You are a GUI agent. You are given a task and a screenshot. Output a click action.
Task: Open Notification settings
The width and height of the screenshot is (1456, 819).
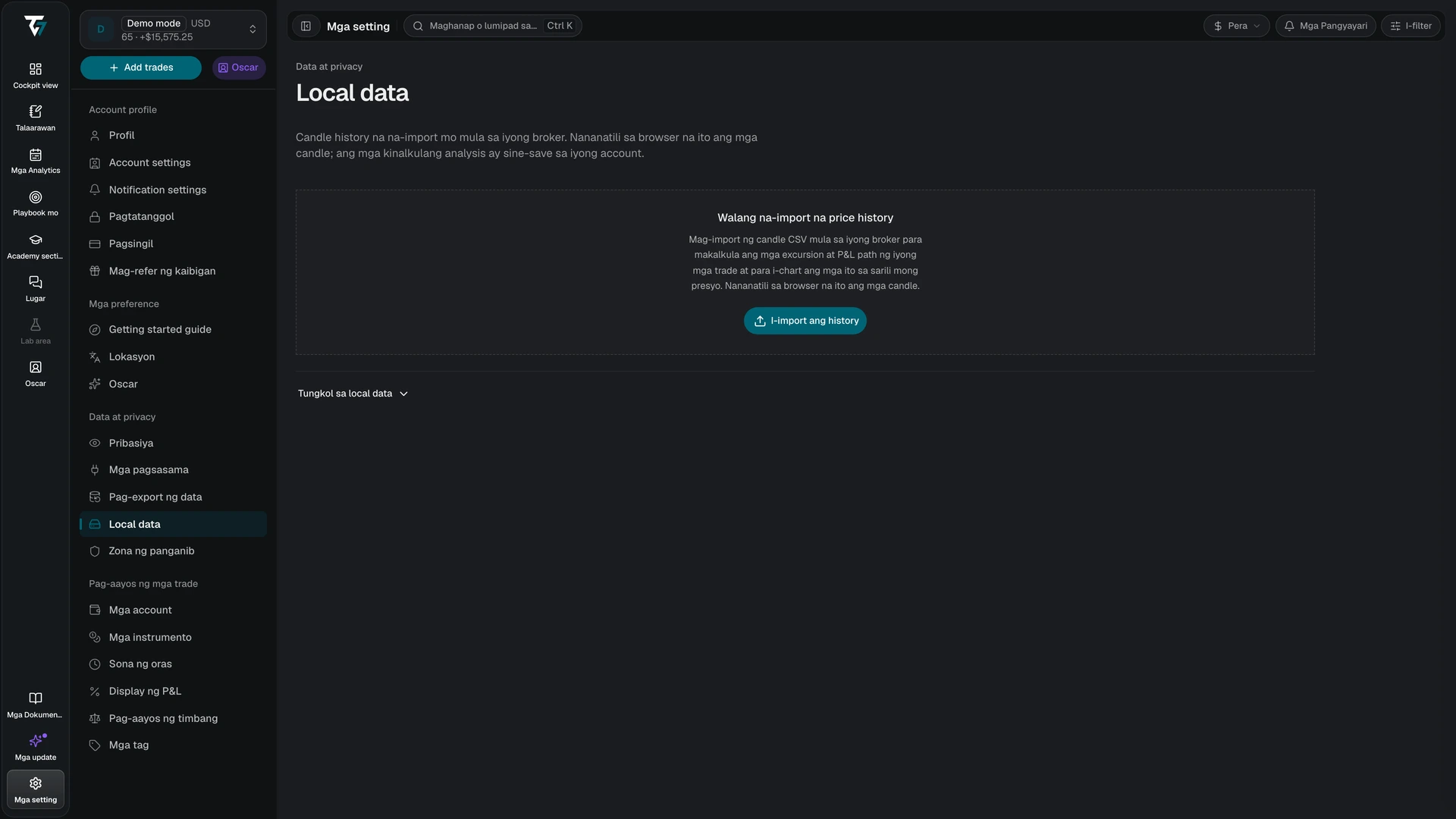[173, 190]
